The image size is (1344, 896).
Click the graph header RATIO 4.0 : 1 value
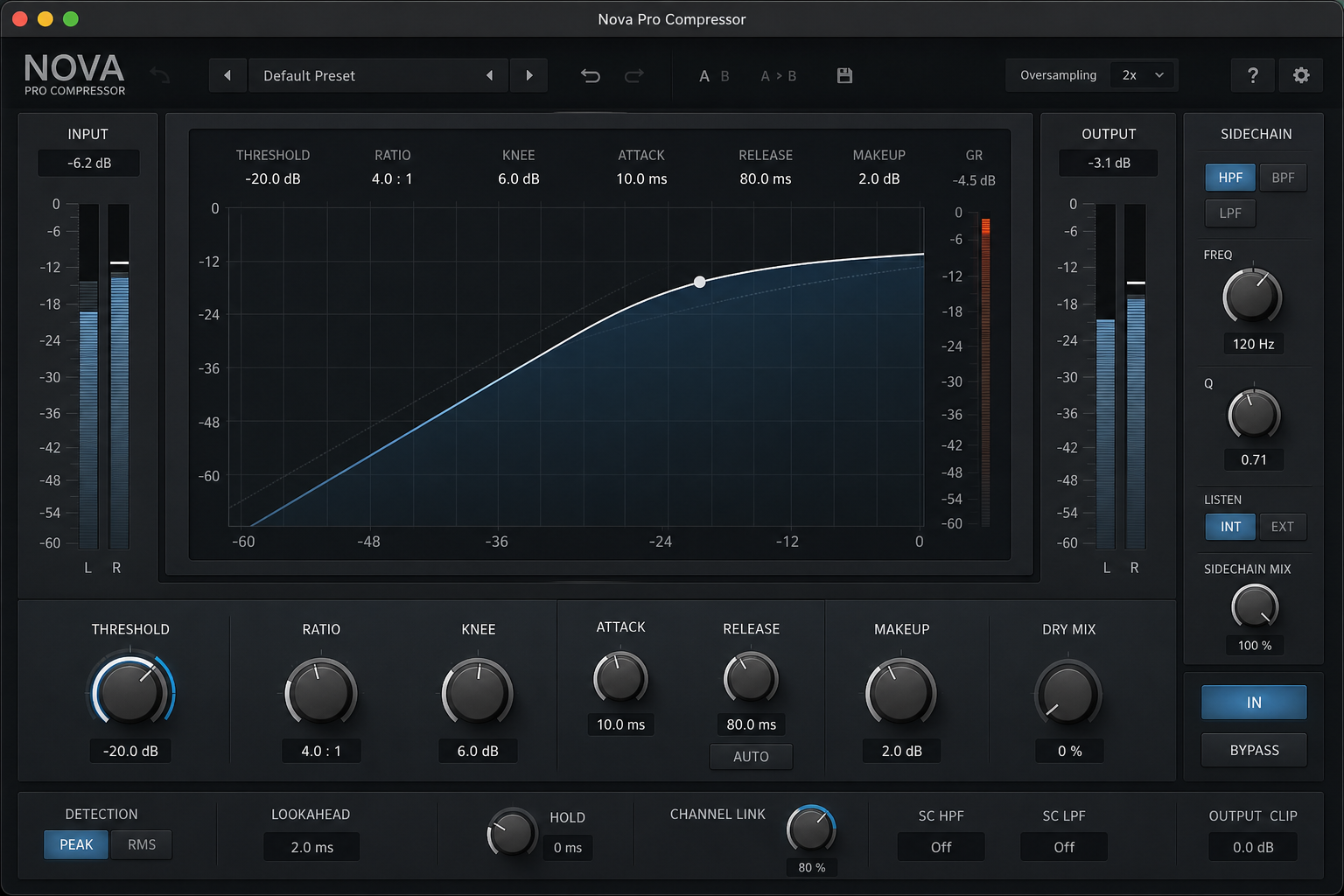click(392, 178)
